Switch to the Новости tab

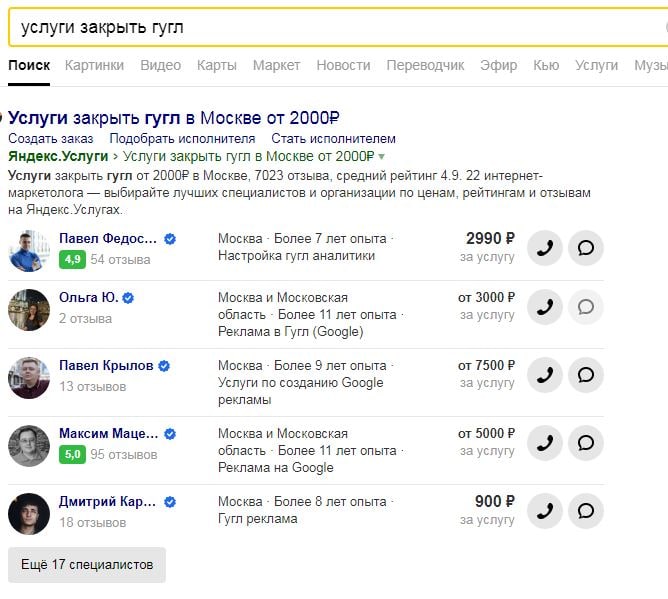click(x=343, y=65)
